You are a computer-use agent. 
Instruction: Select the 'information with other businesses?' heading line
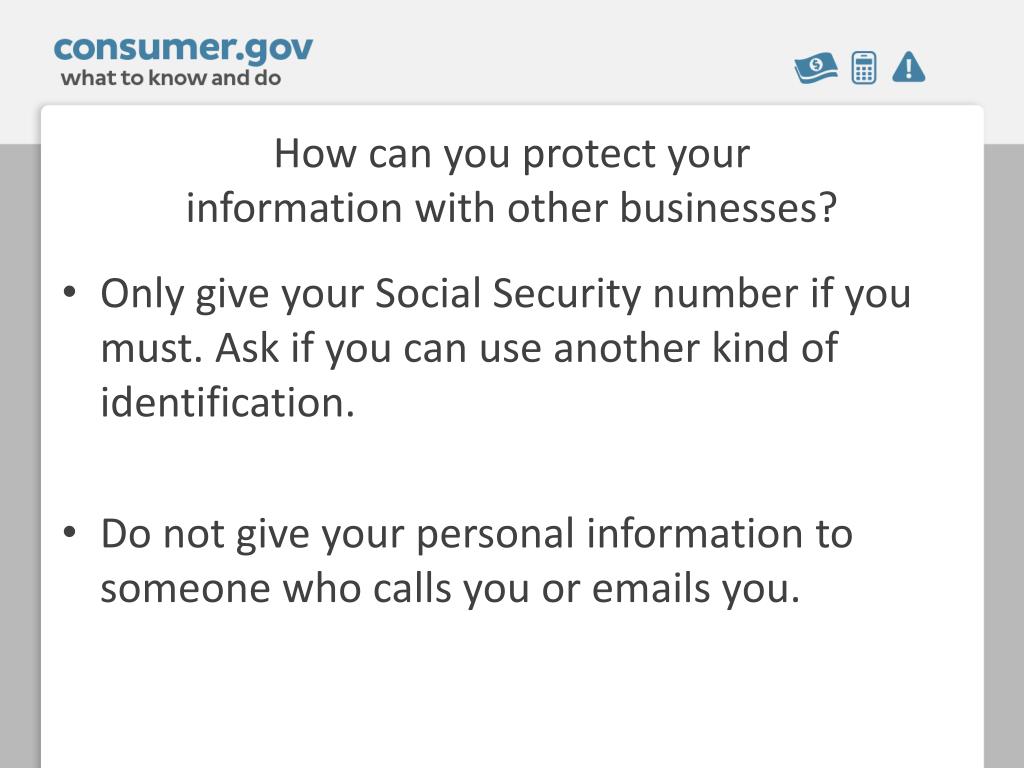coord(512,208)
